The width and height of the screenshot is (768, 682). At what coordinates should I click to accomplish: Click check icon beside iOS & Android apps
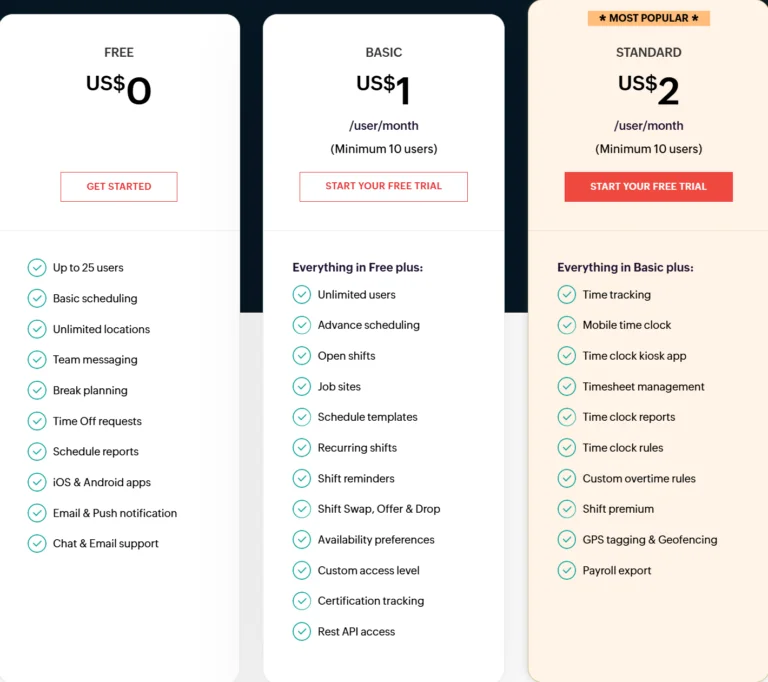37,482
